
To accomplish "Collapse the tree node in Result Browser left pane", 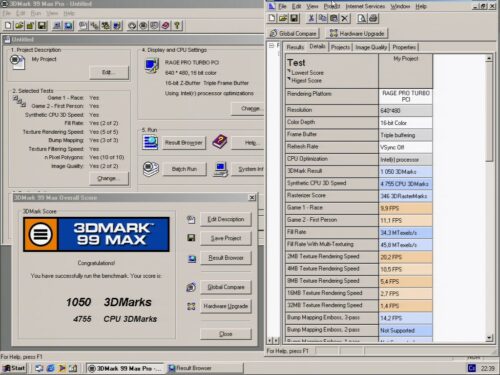I will click(272, 45).
